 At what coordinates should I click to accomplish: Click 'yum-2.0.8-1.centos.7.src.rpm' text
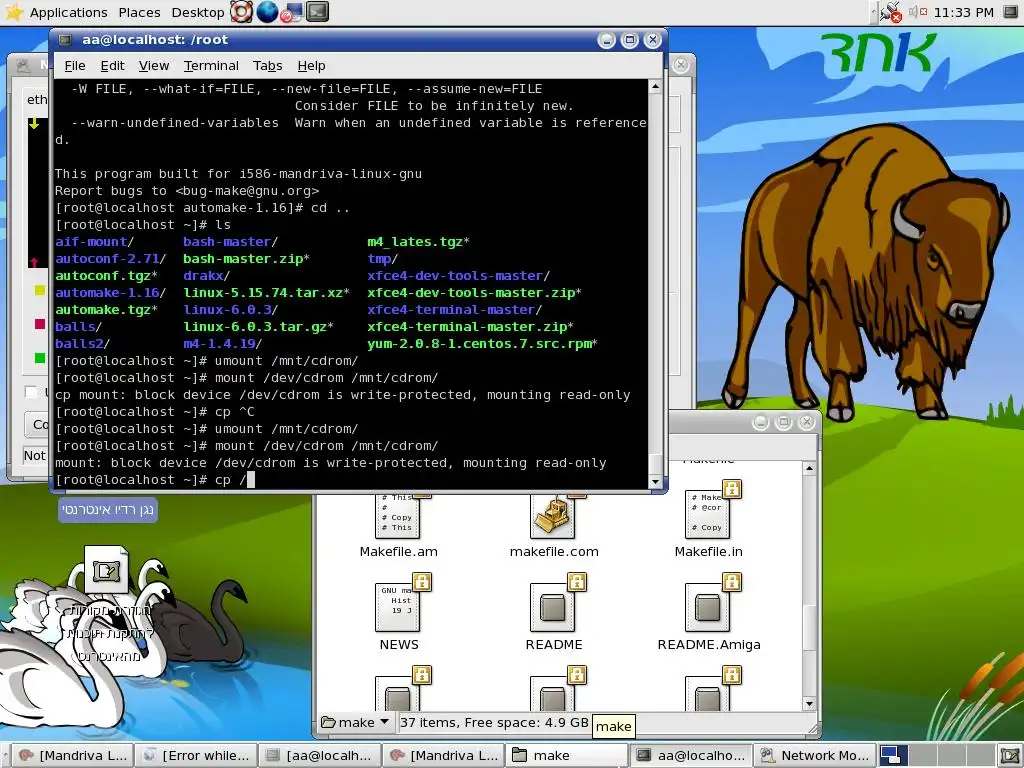click(479, 344)
